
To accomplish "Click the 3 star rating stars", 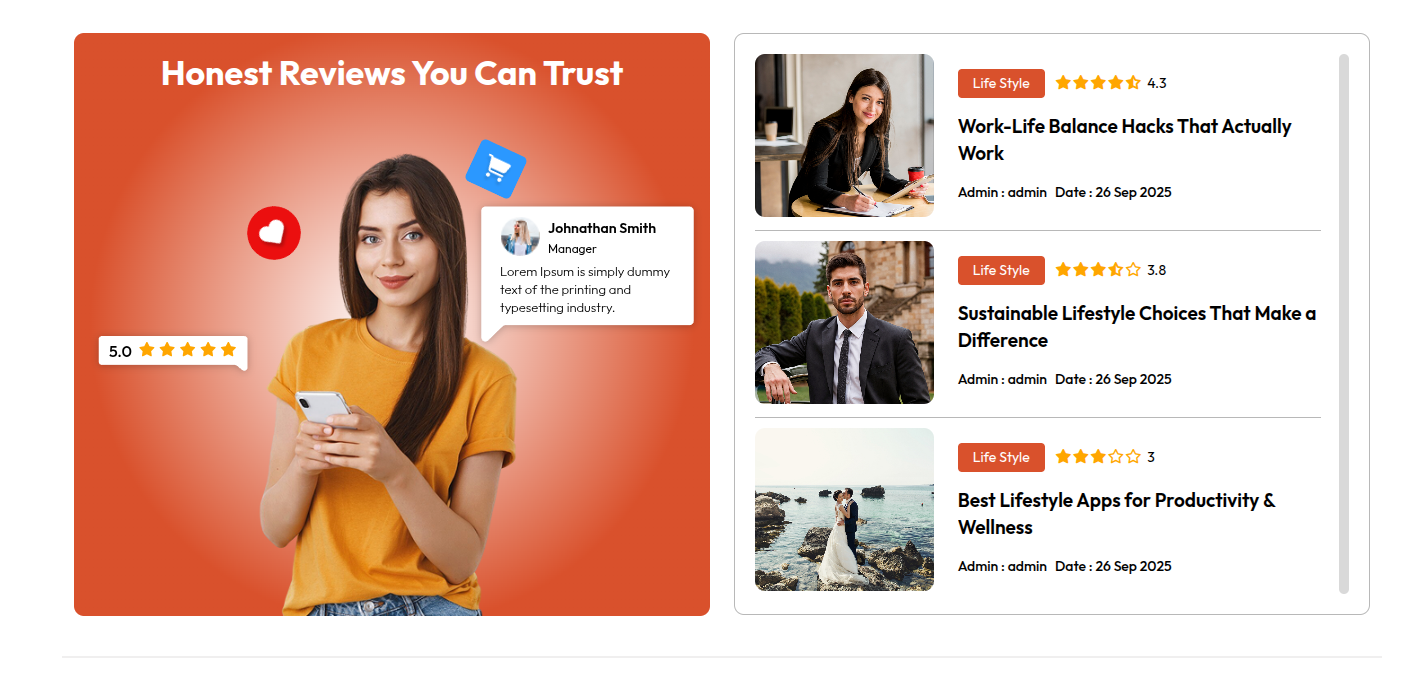I will (x=1097, y=457).
